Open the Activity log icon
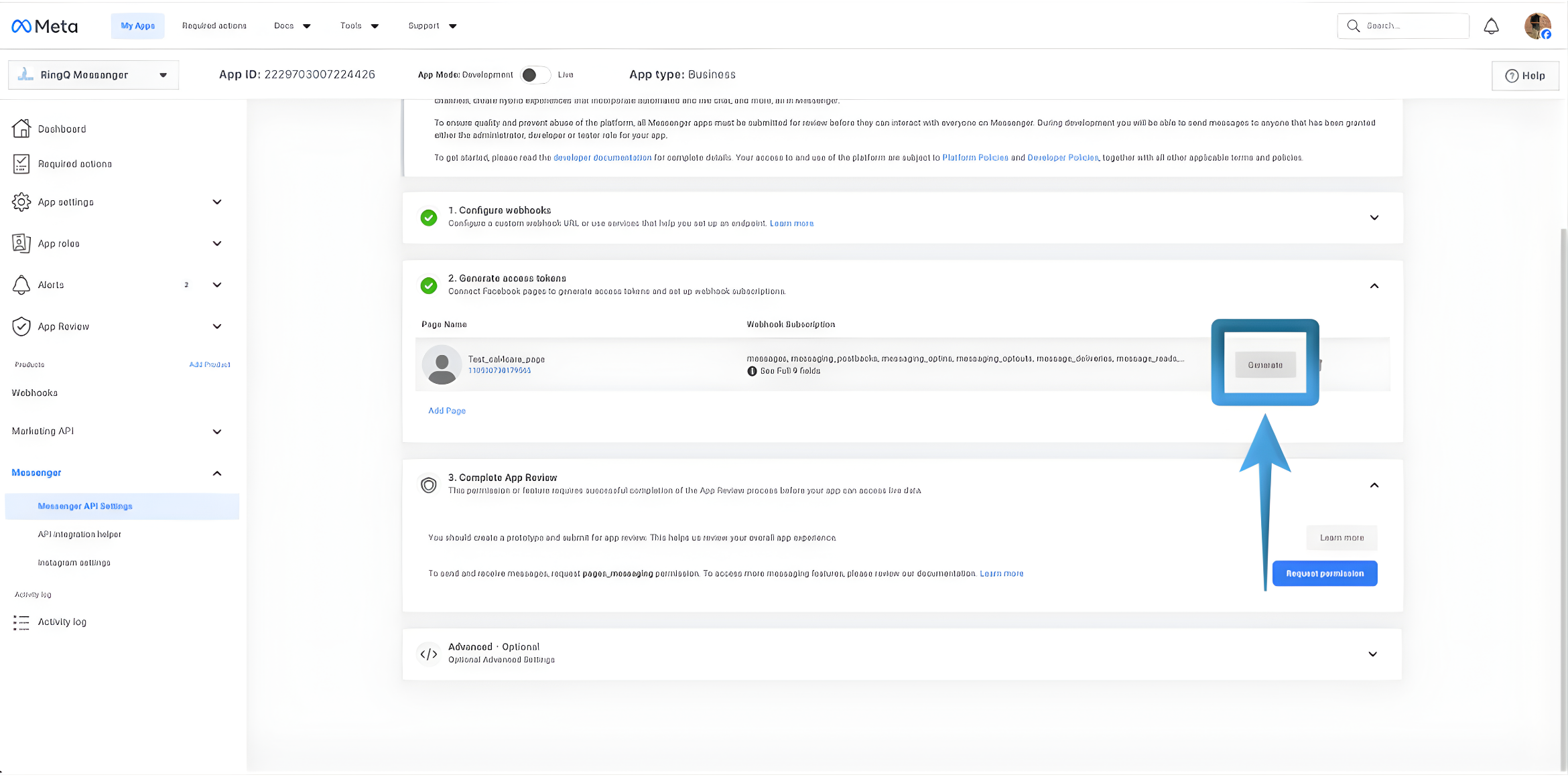The image size is (1568, 777). tap(21, 622)
